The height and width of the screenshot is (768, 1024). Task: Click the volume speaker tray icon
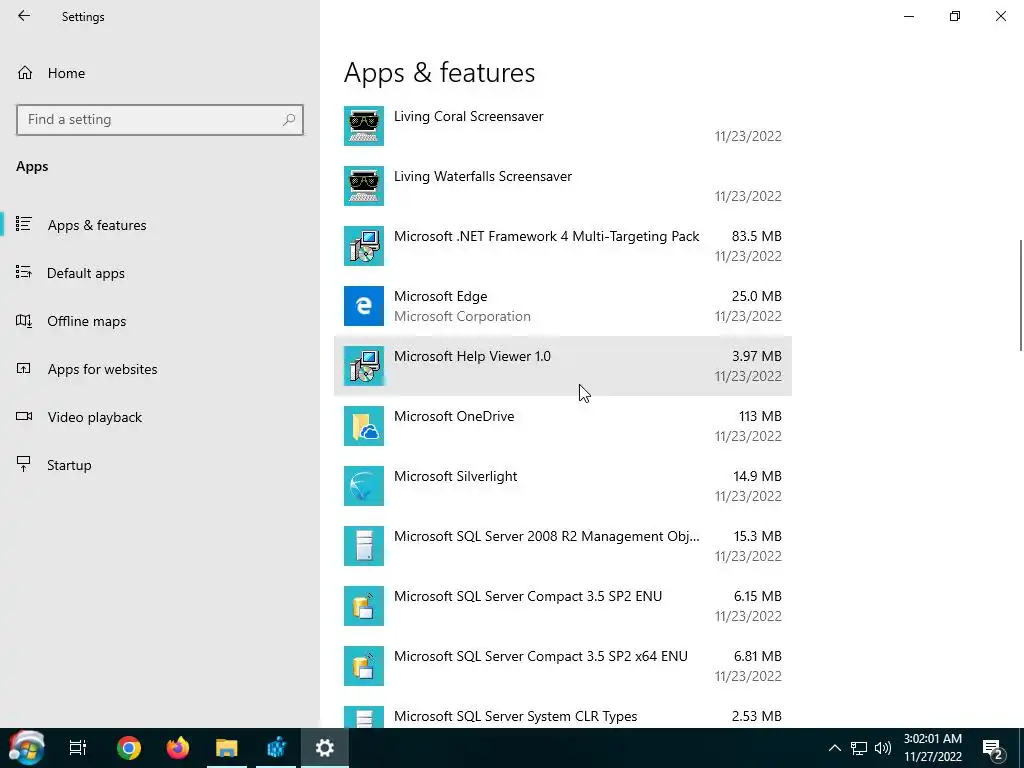[883, 748]
